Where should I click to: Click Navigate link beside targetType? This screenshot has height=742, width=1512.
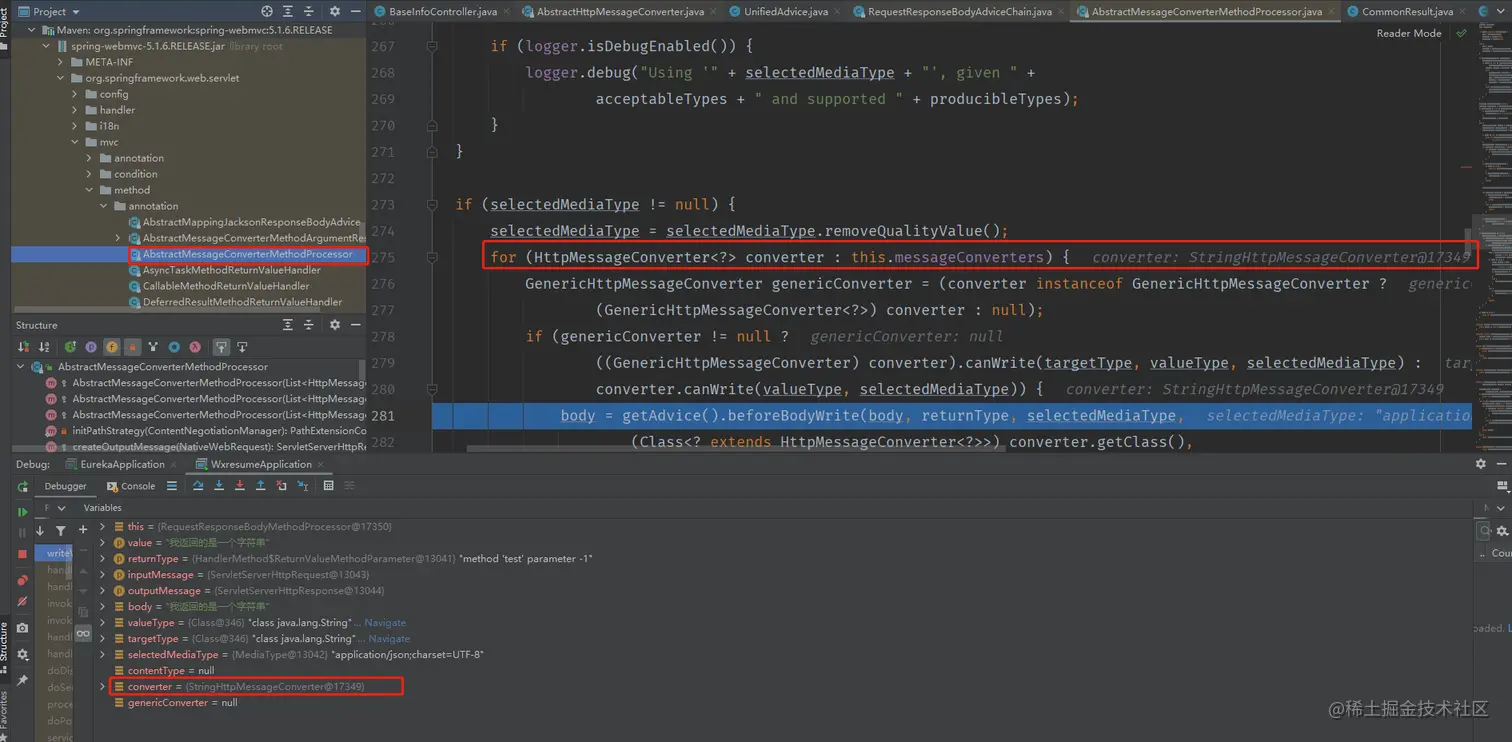click(389, 639)
